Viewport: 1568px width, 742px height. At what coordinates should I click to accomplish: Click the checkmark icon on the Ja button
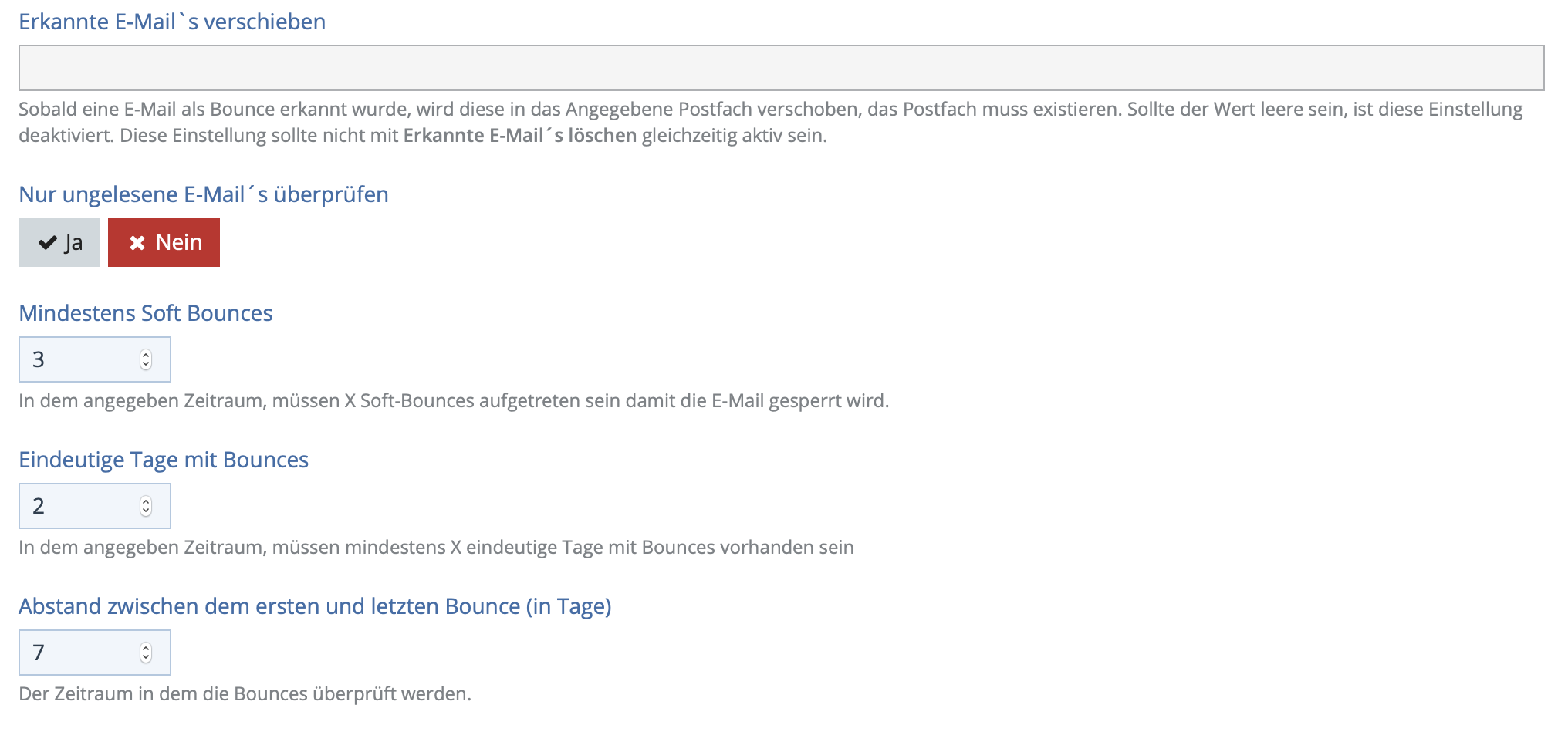[48, 243]
